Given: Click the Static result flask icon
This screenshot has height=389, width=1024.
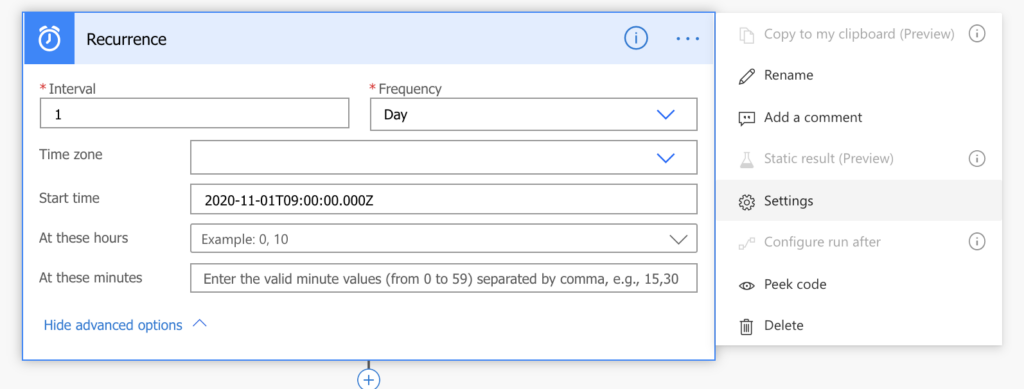Looking at the screenshot, I should tap(746, 159).
